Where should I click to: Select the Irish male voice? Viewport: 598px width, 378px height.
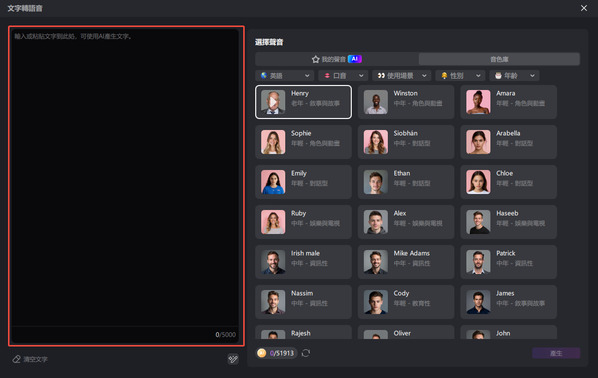coord(303,262)
